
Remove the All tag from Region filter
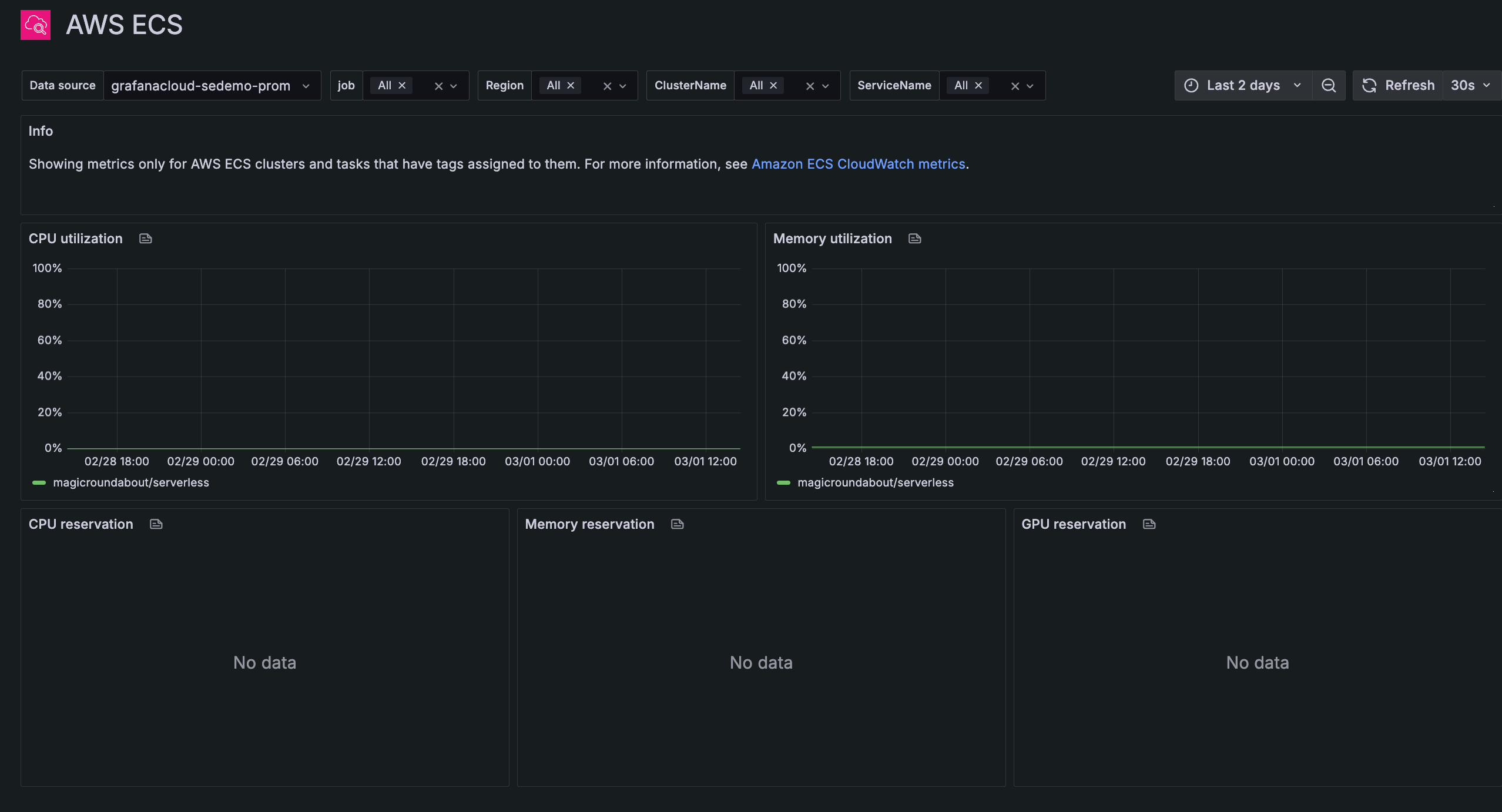click(x=571, y=86)
